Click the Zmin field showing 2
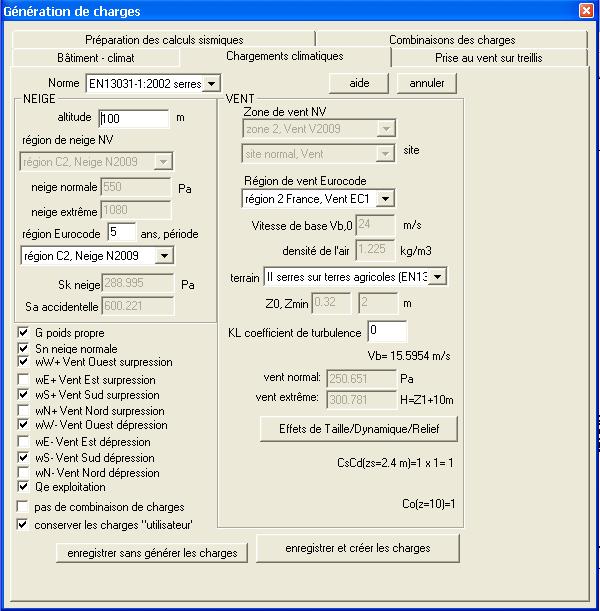This screenshot has width=600, height=611. pyautogui.click(x=378, y=303)
